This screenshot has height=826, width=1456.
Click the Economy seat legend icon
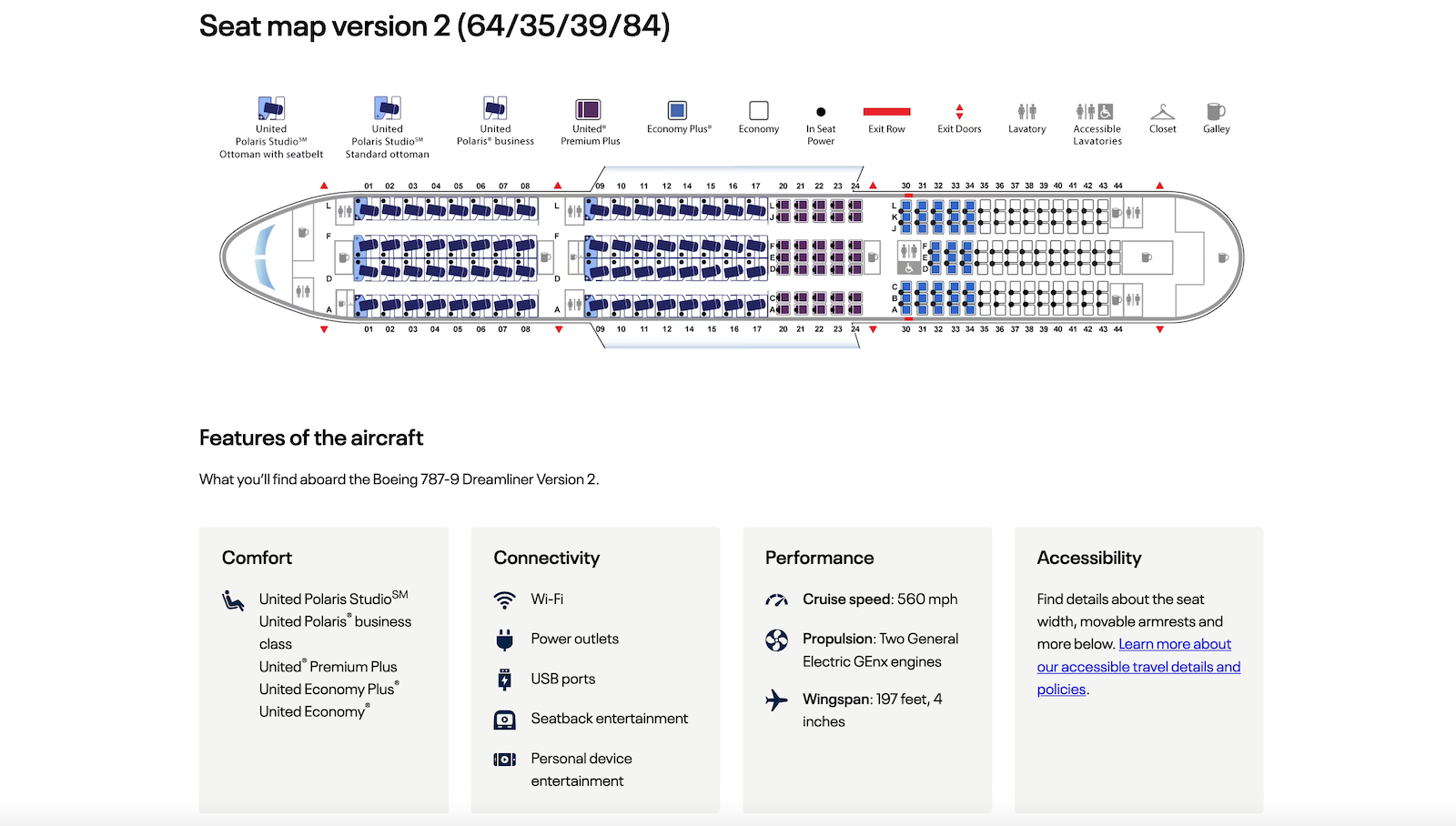point(759,111)
